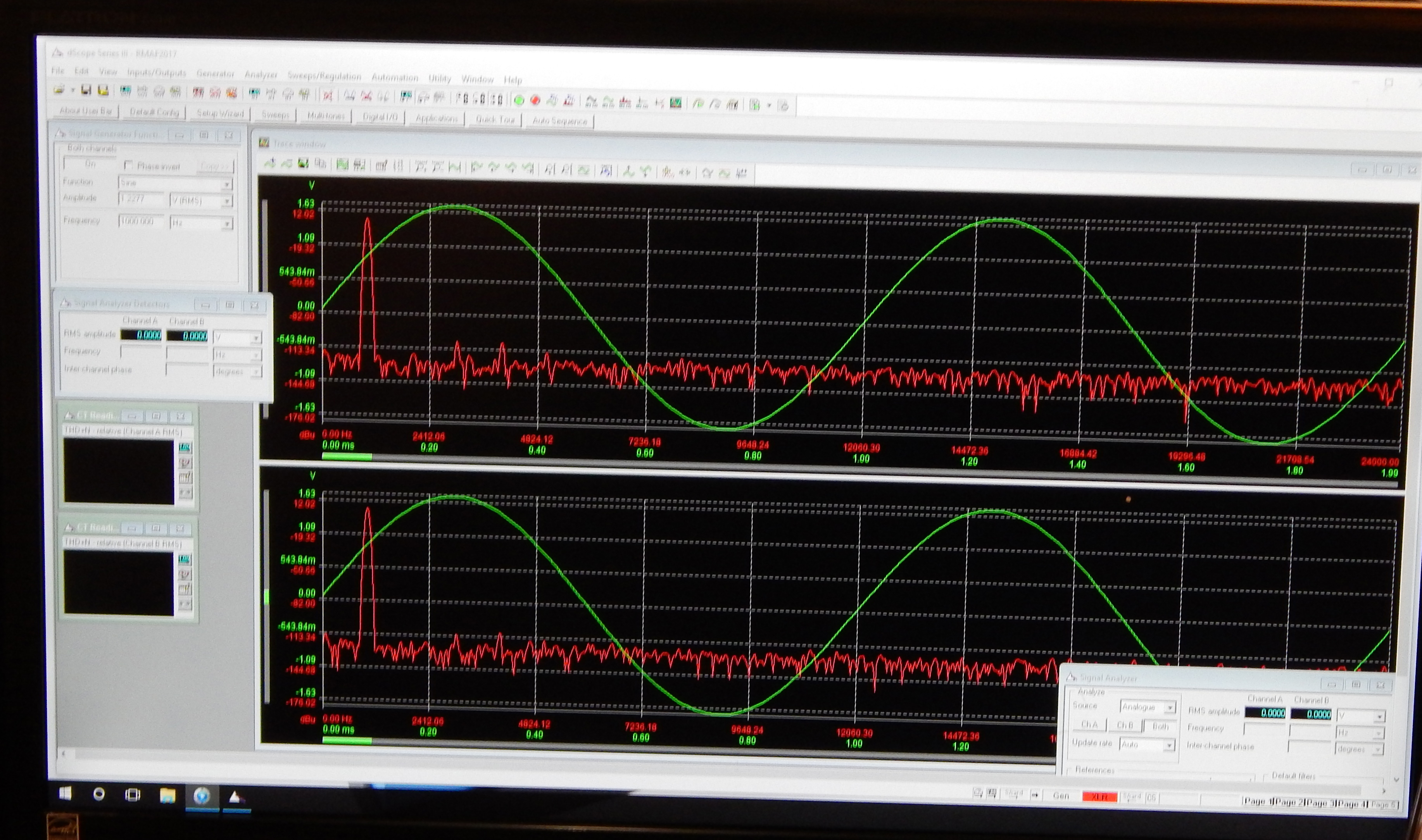Image resolution: width=1422 pixels, height=840 pixels.
Task: Click the top icon beside Channel B THD+N reading
Action: pos(185,560)
